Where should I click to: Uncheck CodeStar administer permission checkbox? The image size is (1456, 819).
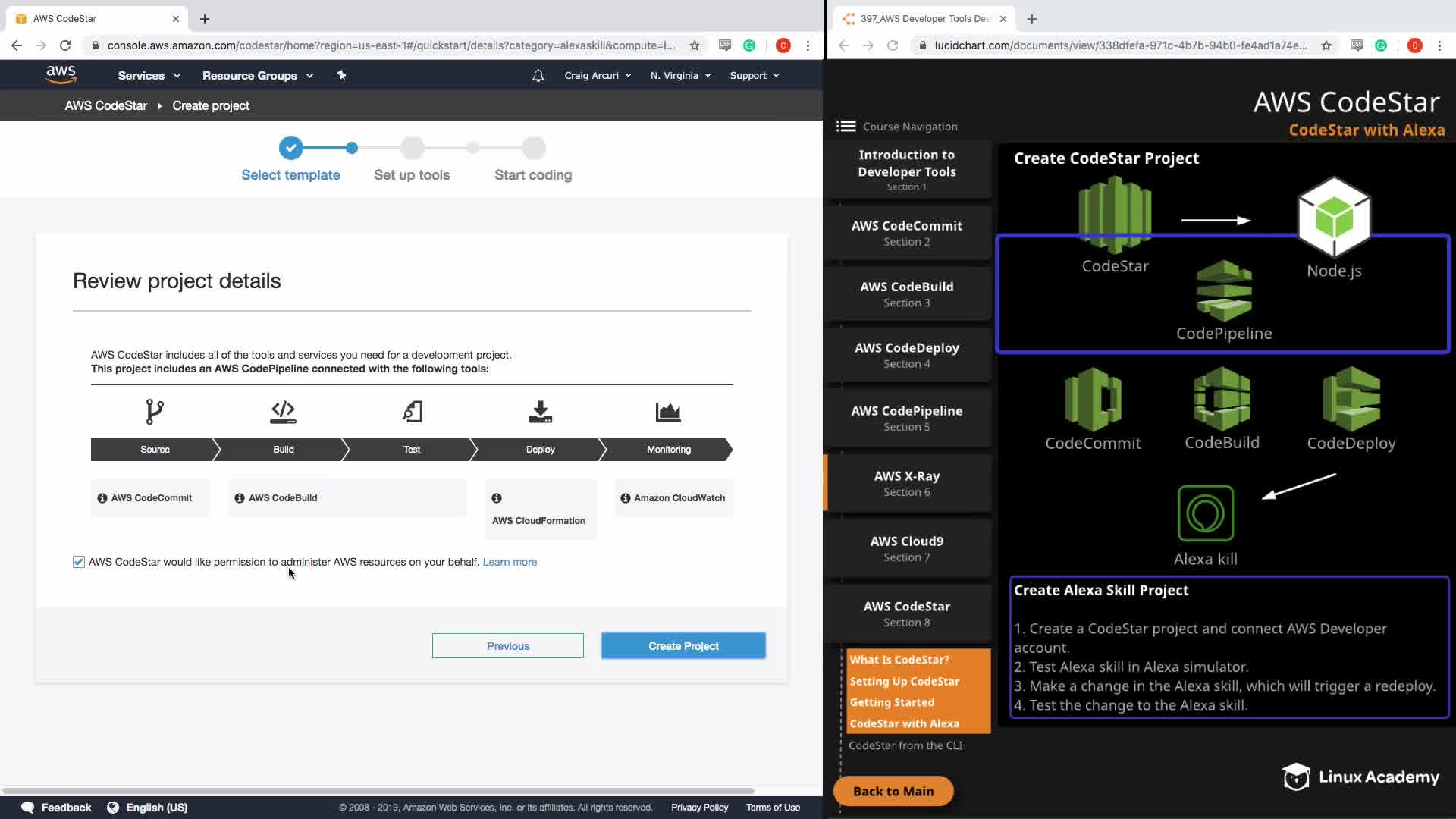79,562
